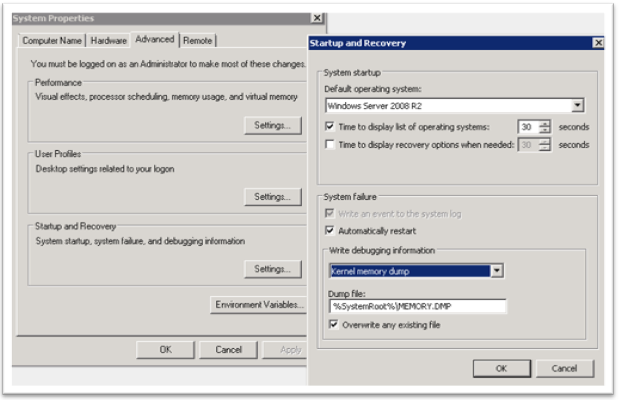620x400 pixels.
Task: Open Performance Settings button
Action: [272, 125]
